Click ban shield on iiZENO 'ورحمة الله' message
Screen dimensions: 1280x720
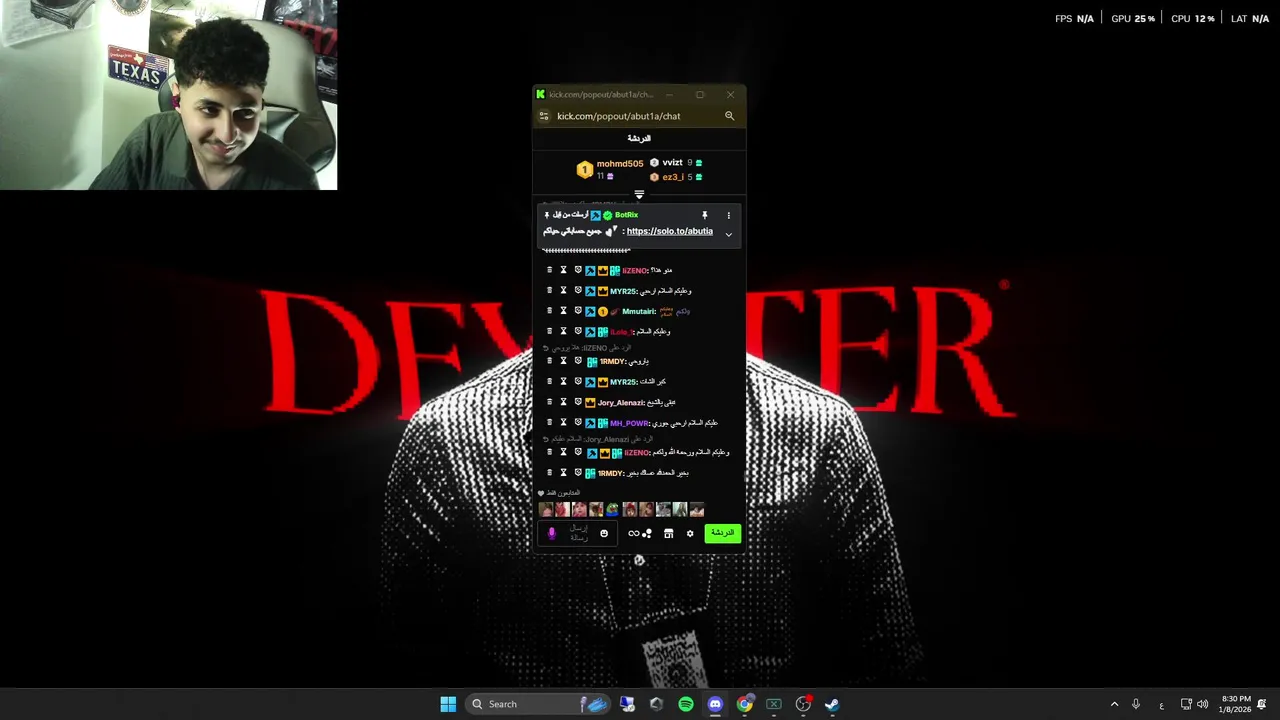point(578,452)
